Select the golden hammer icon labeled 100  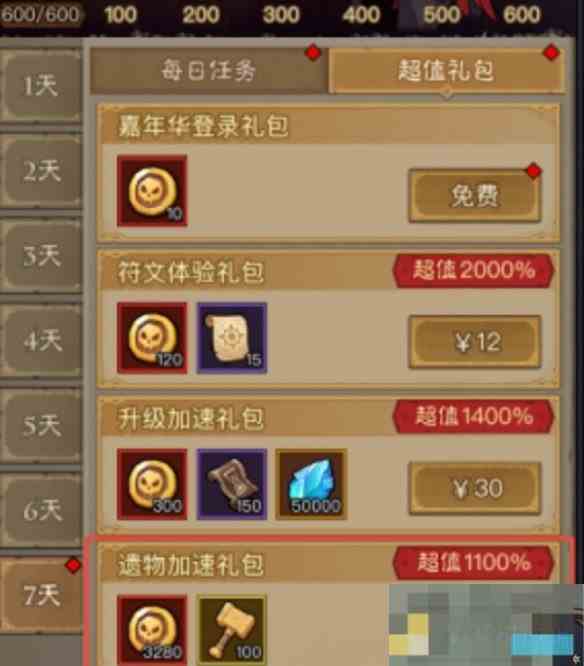[231, 630]
